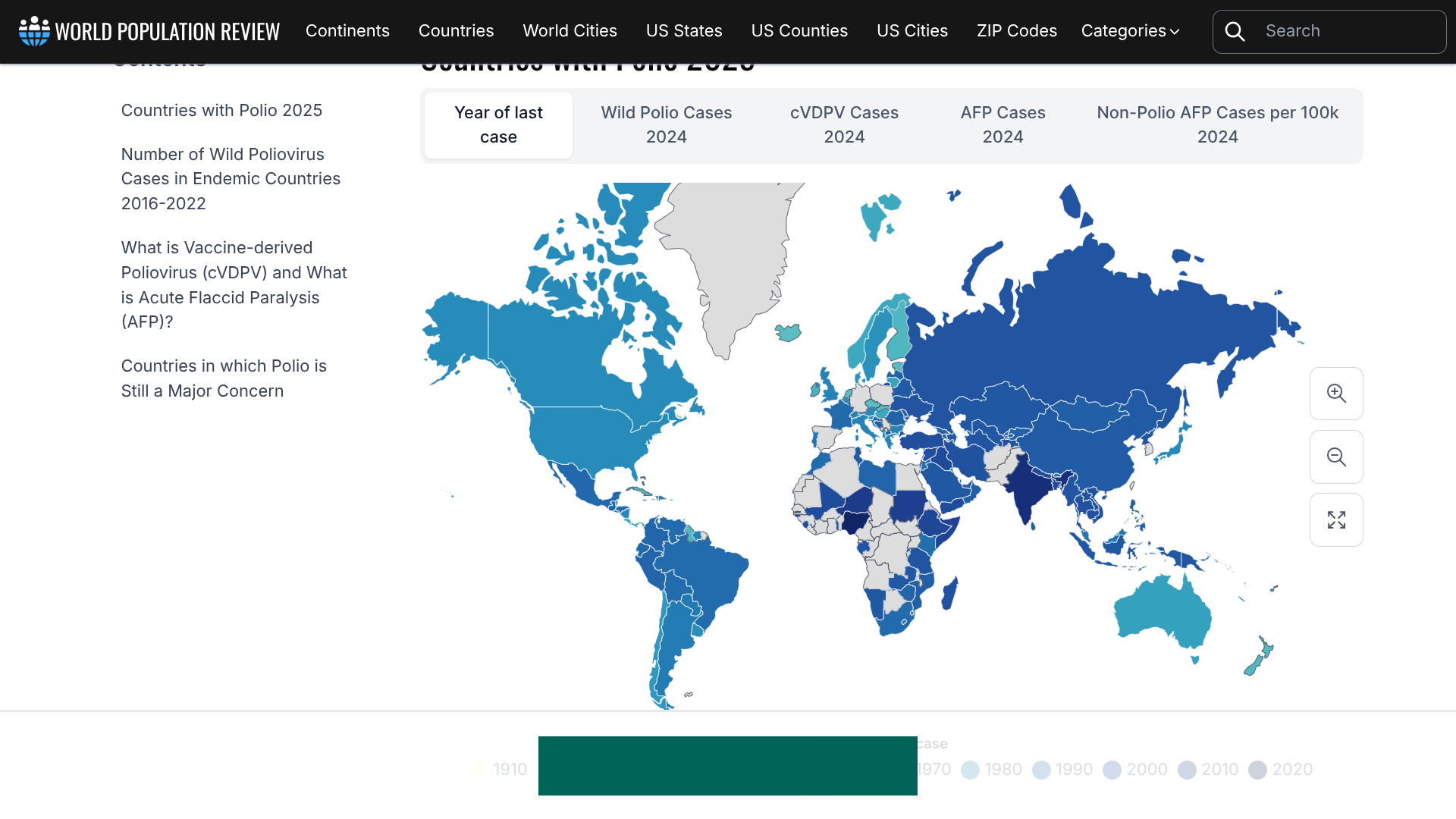Click the World Population Review logo
This screenshot has width=1456, height=819.
pos(149,31)
